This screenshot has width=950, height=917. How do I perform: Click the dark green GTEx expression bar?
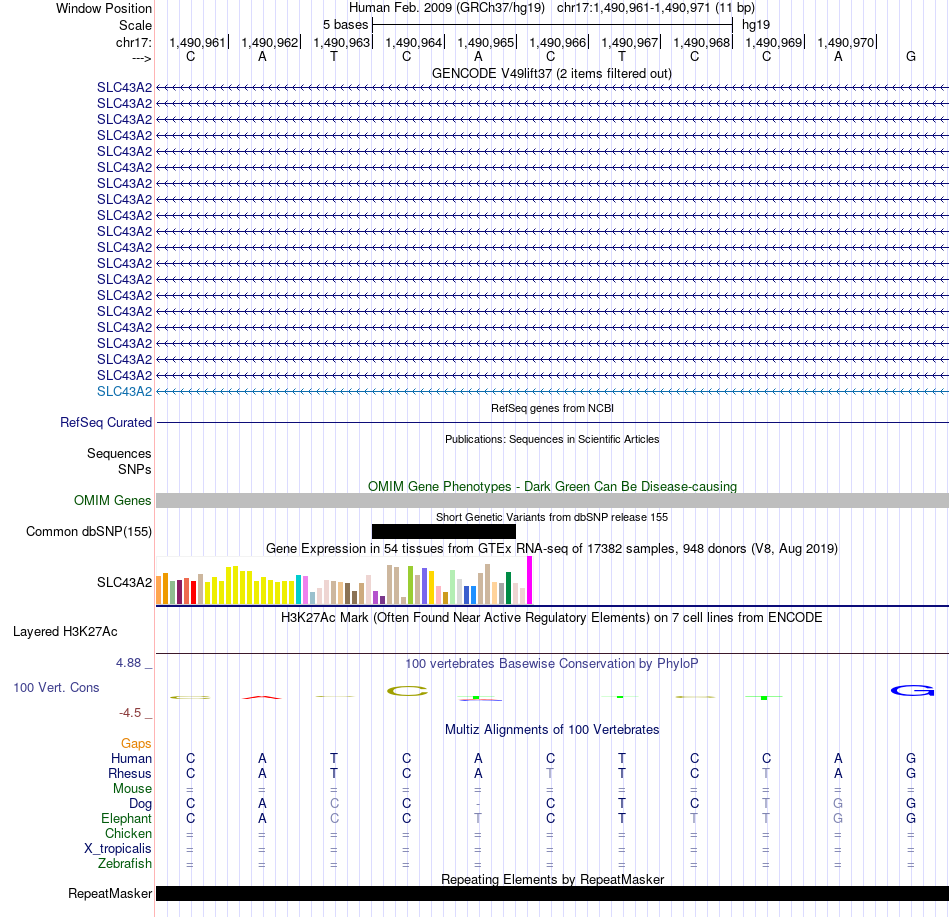508,588
